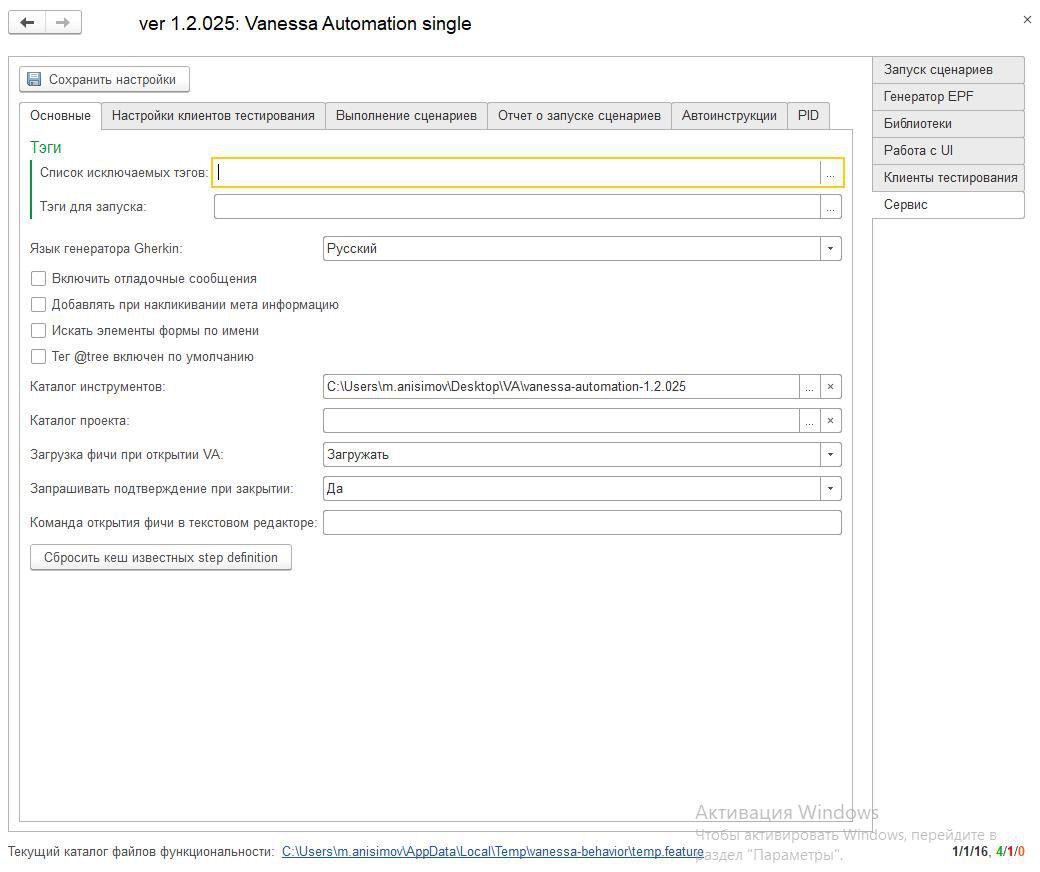Open the Запуск сценариев side tab
Screen dimensions: 1040x872
pyautogui.click(x=948, y=70)
